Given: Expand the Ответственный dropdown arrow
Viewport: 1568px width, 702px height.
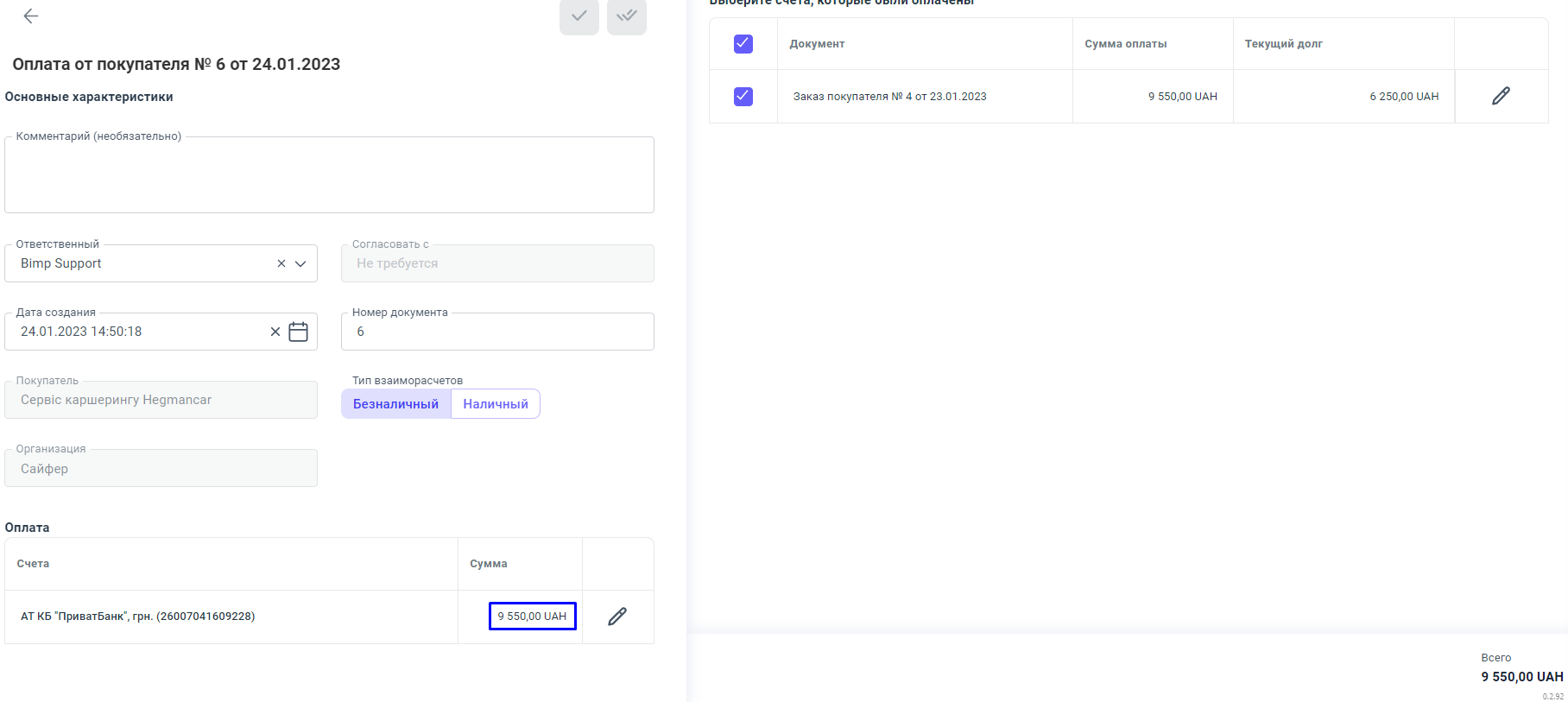Looking at the screenshot, I should tap(300, 263).
